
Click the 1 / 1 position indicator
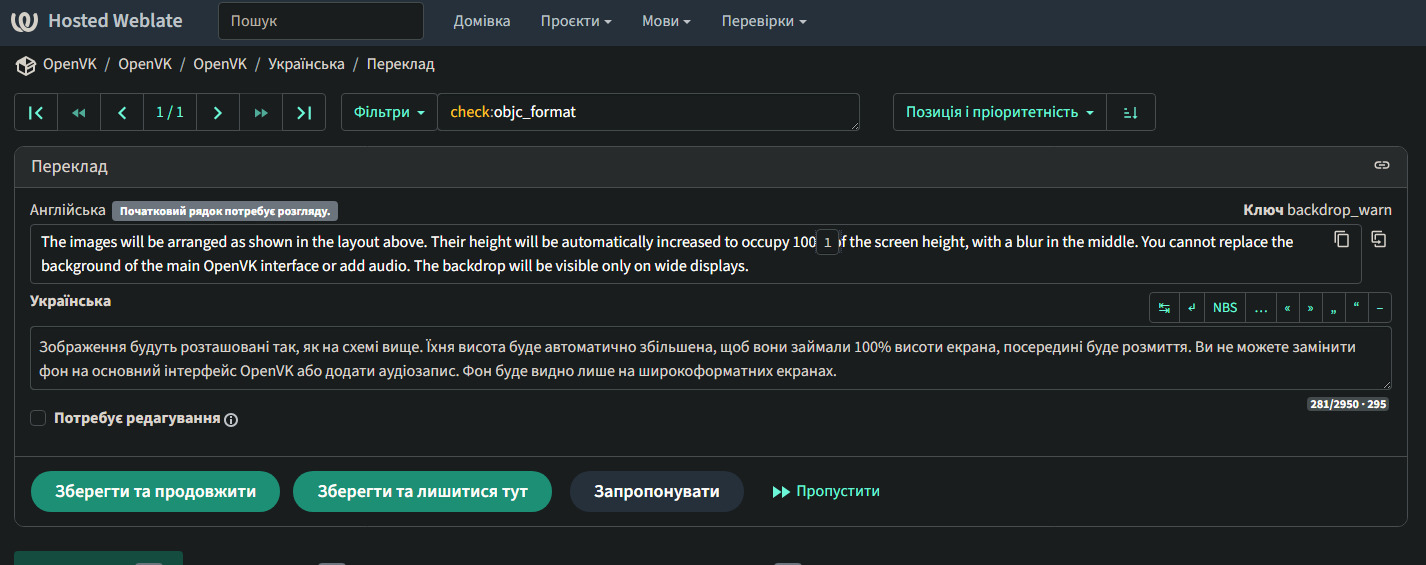point(170,112)
